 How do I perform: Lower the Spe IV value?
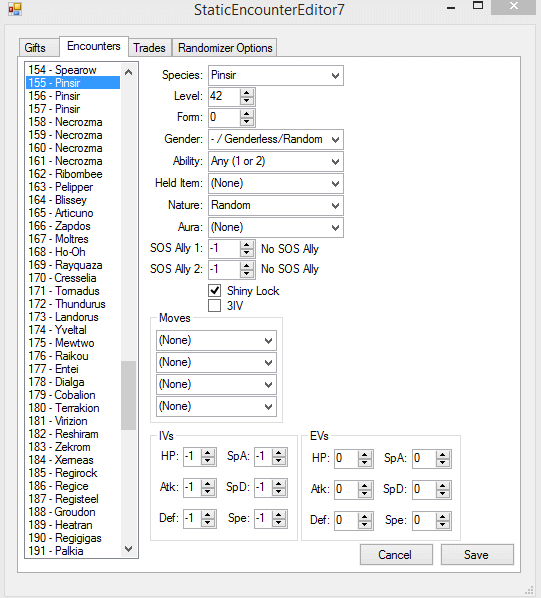click(279, 523)
